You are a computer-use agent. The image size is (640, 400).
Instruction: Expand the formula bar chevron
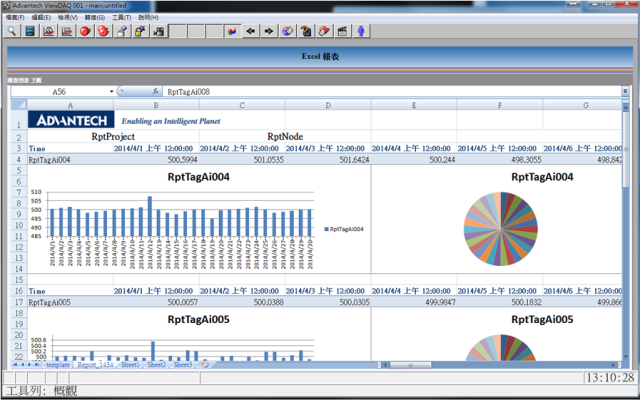[625, 91]
